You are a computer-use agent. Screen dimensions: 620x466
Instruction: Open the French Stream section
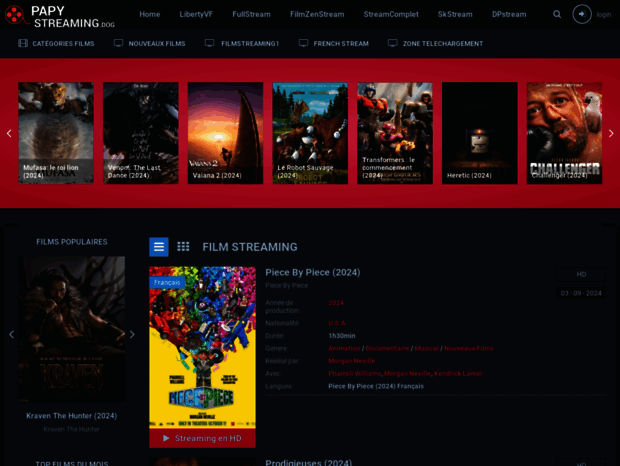(341, 43)
